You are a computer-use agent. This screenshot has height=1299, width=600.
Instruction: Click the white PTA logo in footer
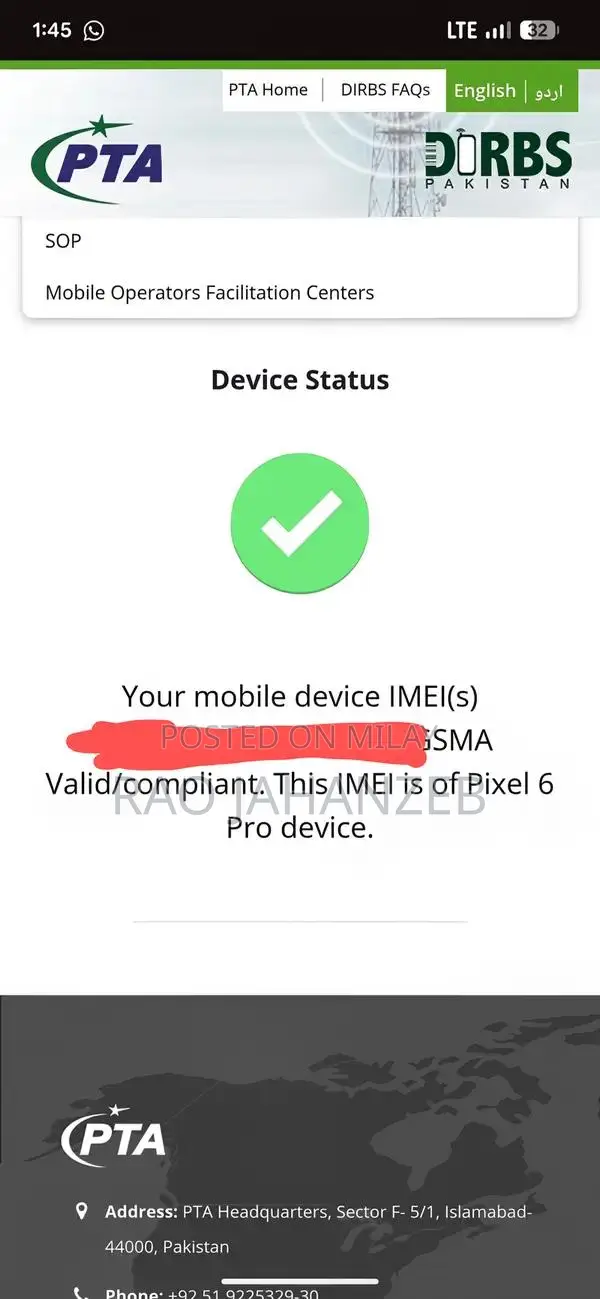113,1138
